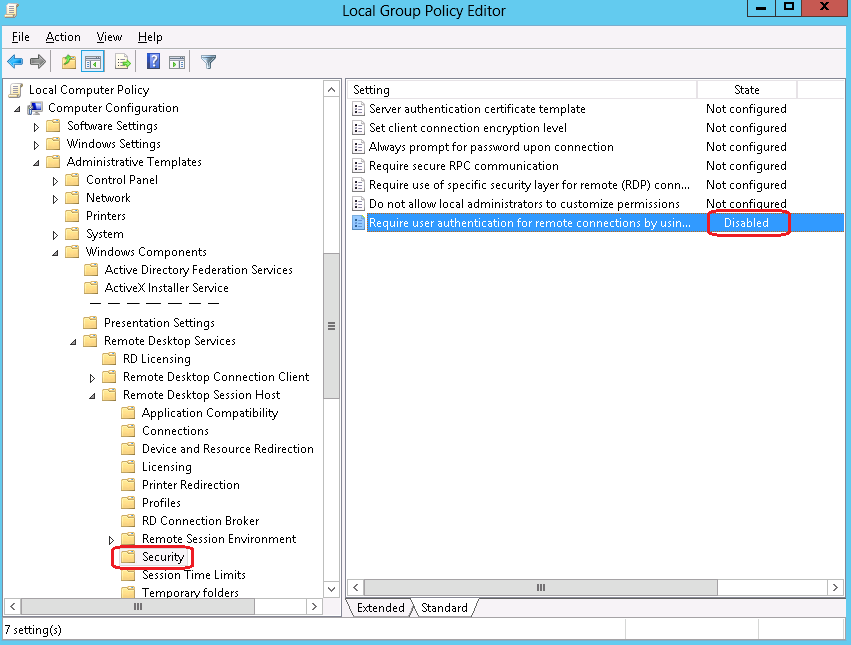Expand the Software Settings tree node

click(38, 127)
